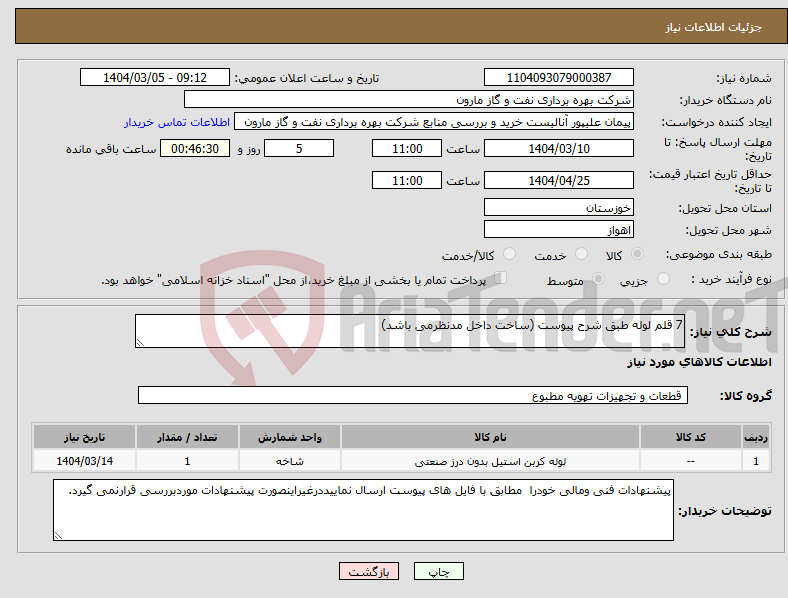Select the کالا radio button

coord(637,254)
